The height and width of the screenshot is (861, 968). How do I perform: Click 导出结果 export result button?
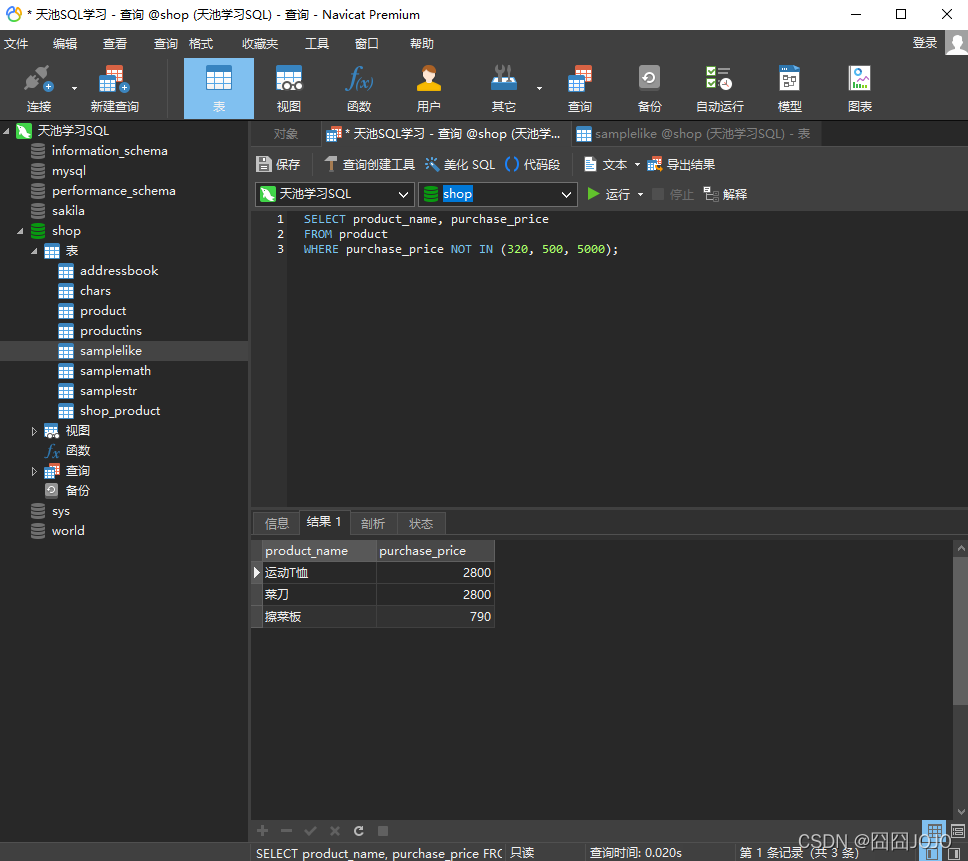click(x=681, y=164)
